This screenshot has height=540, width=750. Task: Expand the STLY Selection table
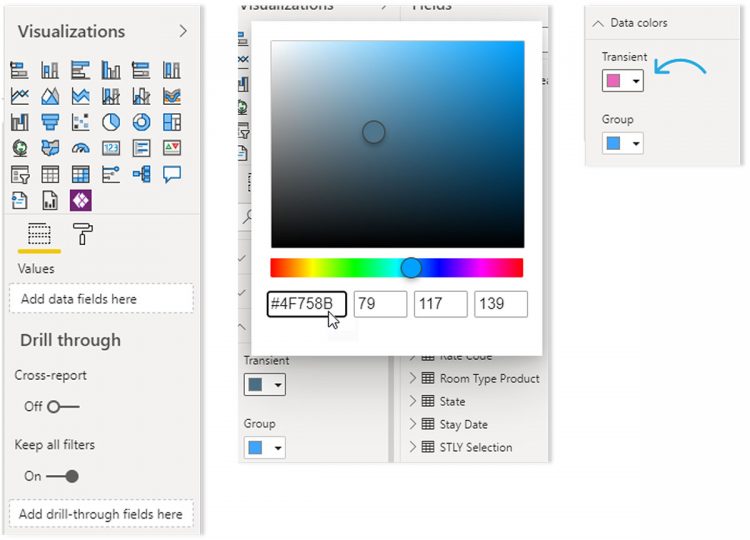coord(412,447)
